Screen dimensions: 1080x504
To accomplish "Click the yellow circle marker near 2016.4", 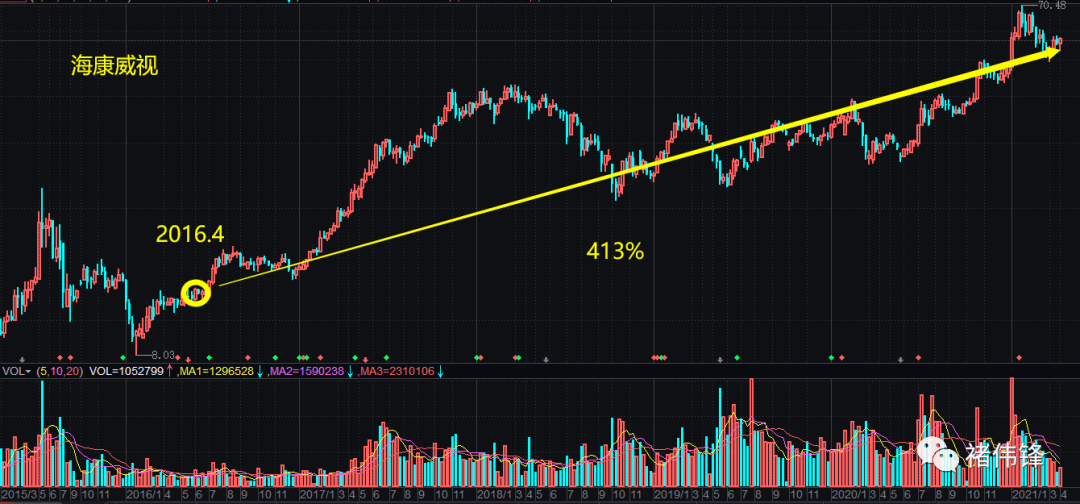I will (197, 293).
